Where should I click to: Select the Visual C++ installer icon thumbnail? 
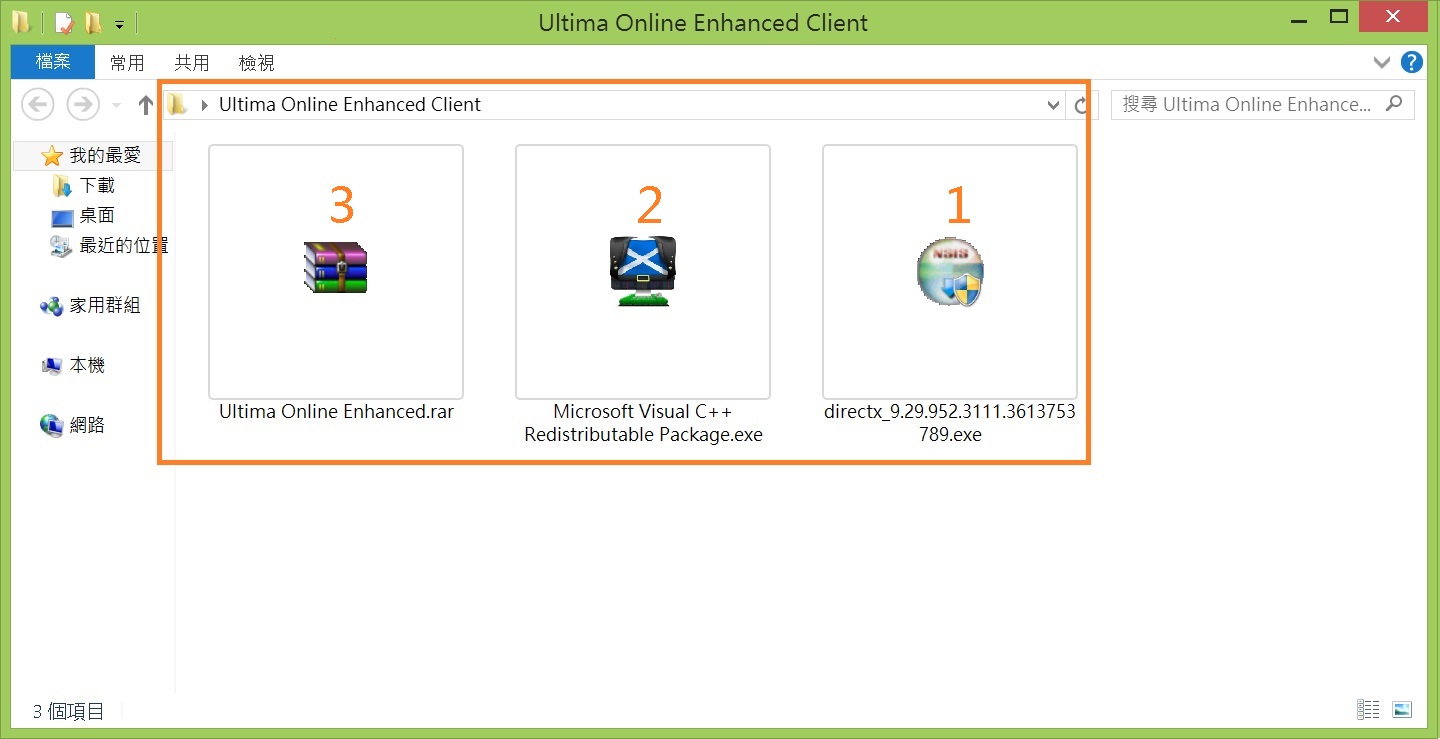click(643, 272)
